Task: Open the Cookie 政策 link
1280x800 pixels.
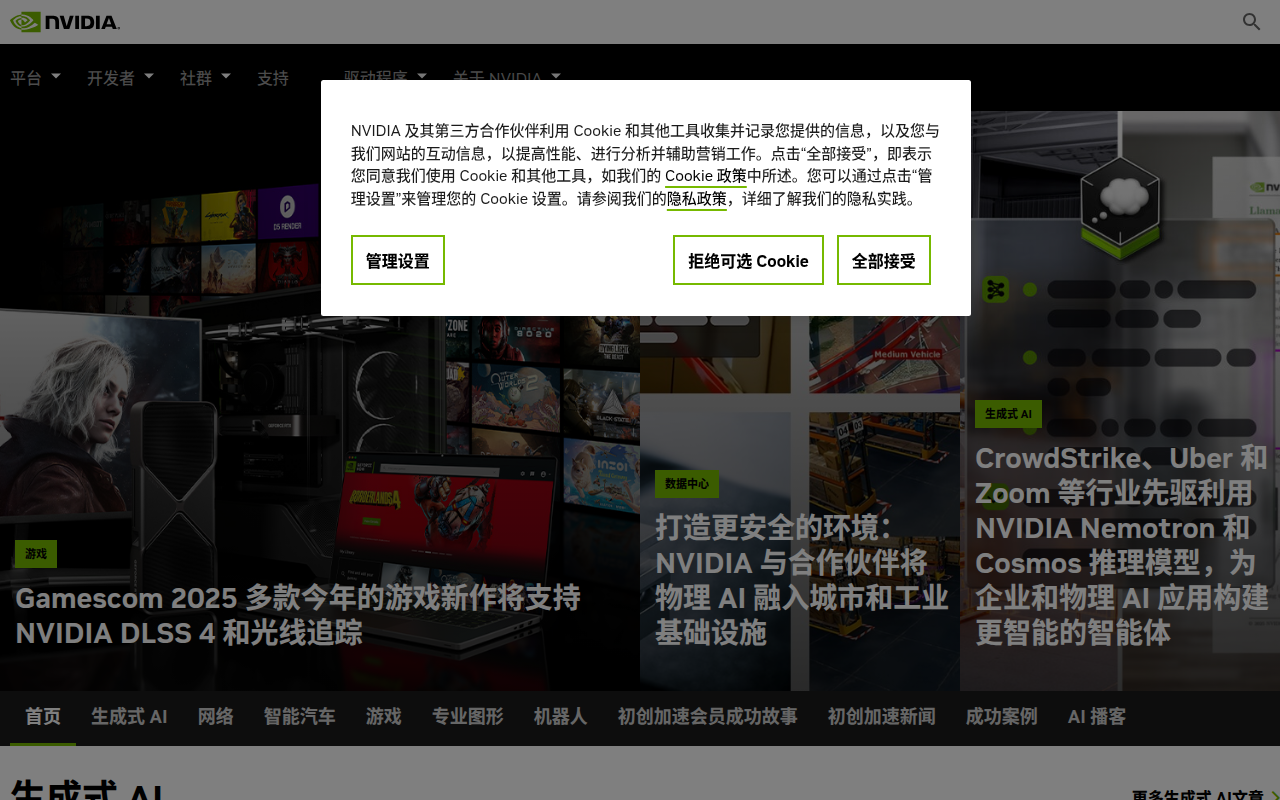Action: coord(706,176)
